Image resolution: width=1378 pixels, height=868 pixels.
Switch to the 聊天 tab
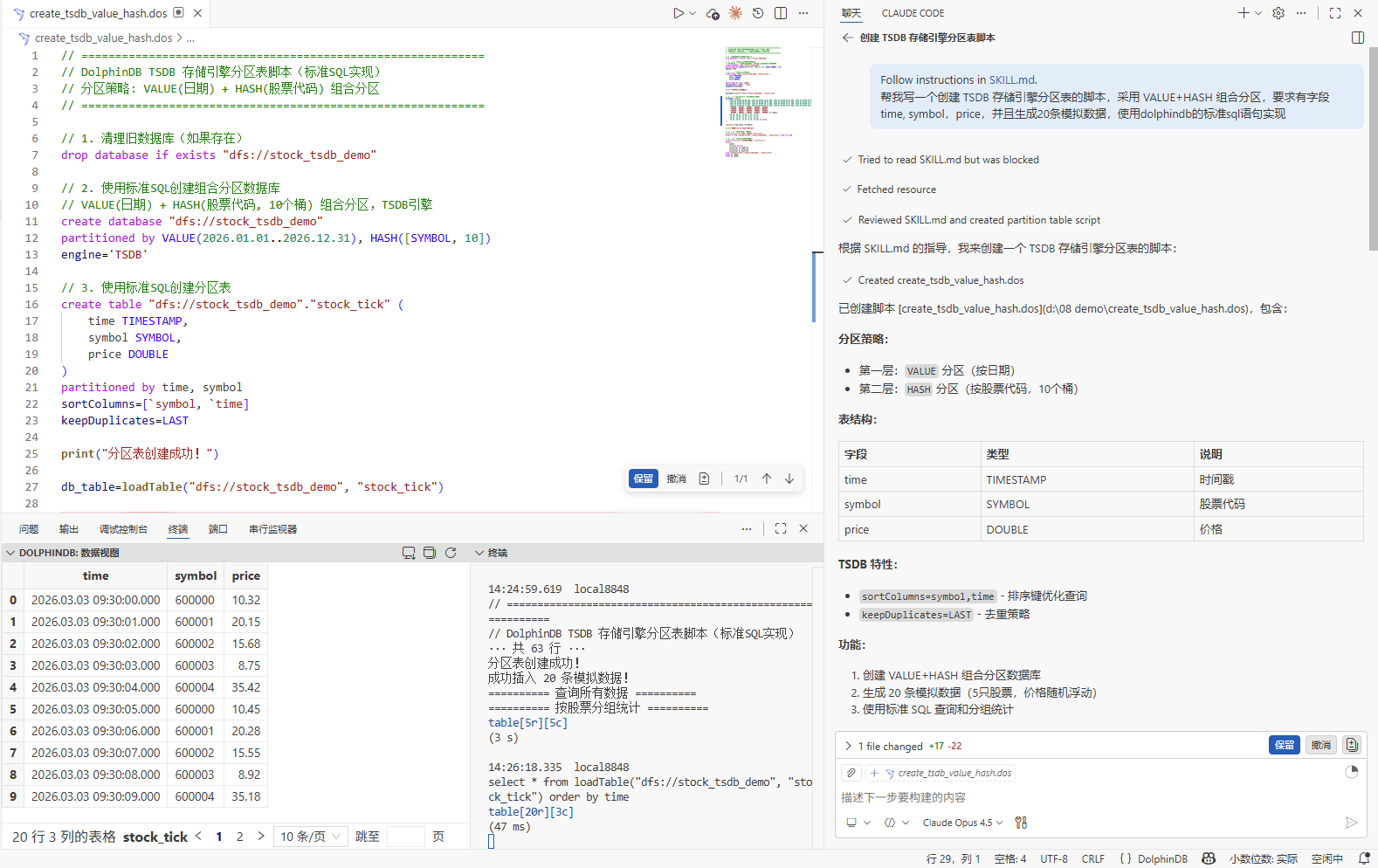pos(851,13)
